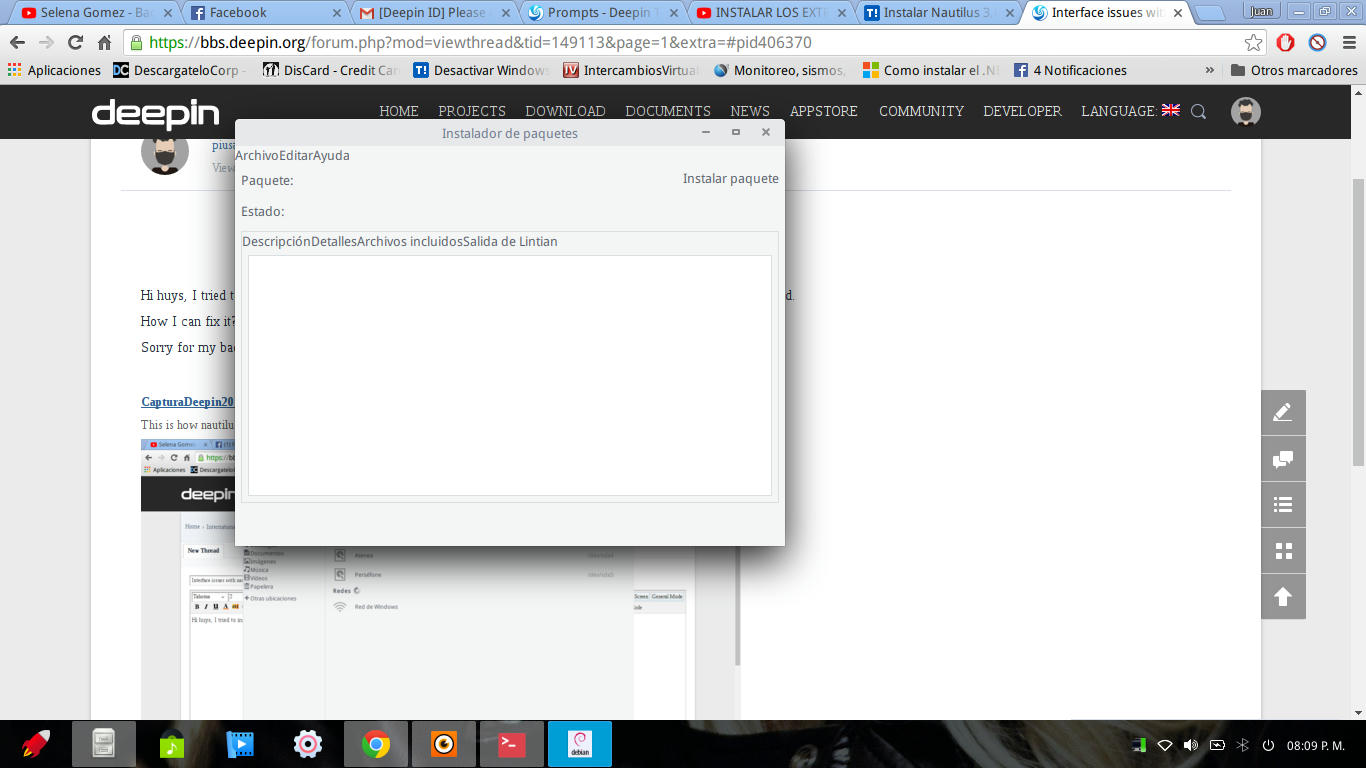The height and width of the screenshot is (768, 1366).
Task: Switch to the Facebook browser tab
Action: coord(262,13)
